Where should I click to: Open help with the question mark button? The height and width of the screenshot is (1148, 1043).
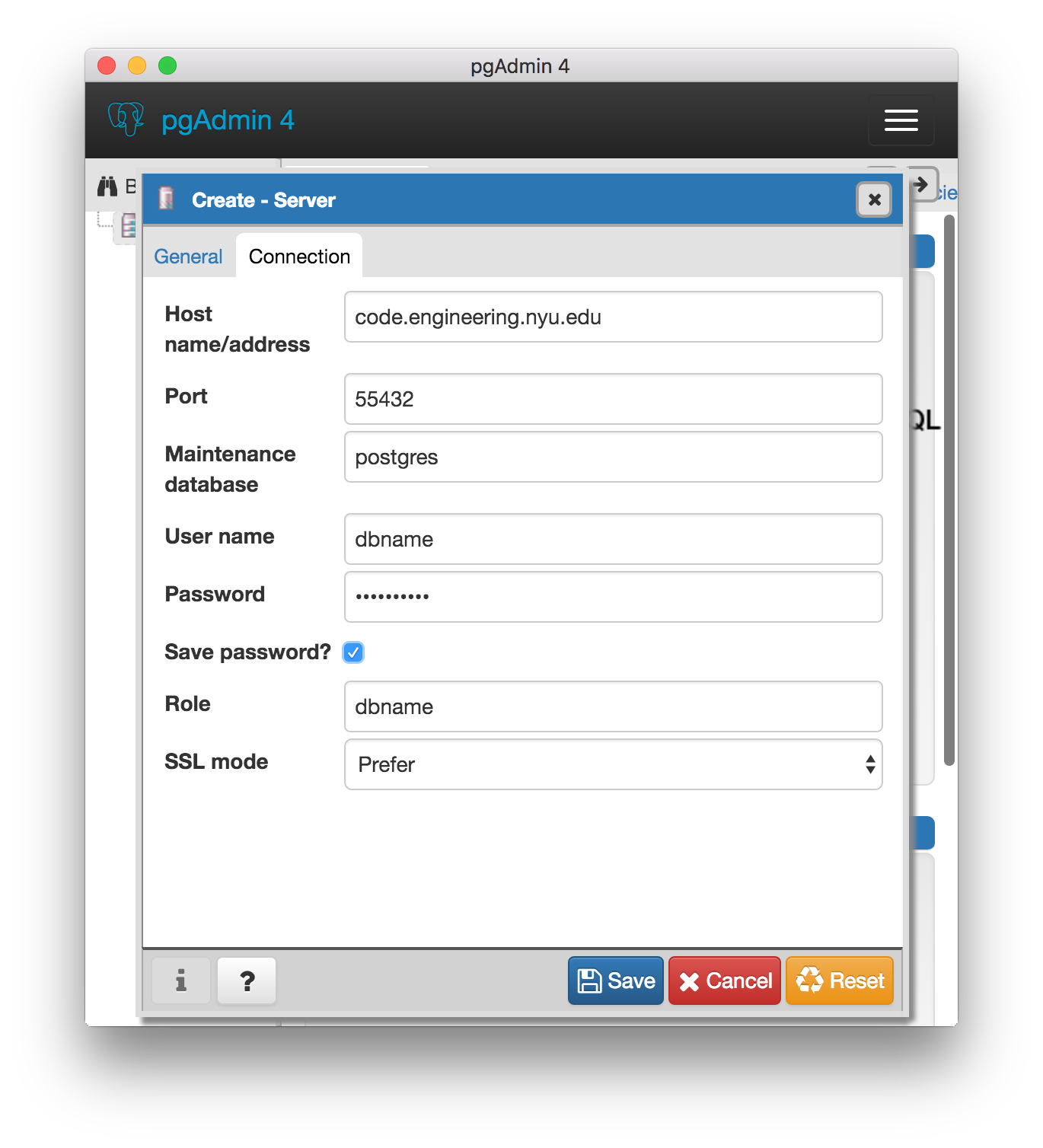[247, 981]
